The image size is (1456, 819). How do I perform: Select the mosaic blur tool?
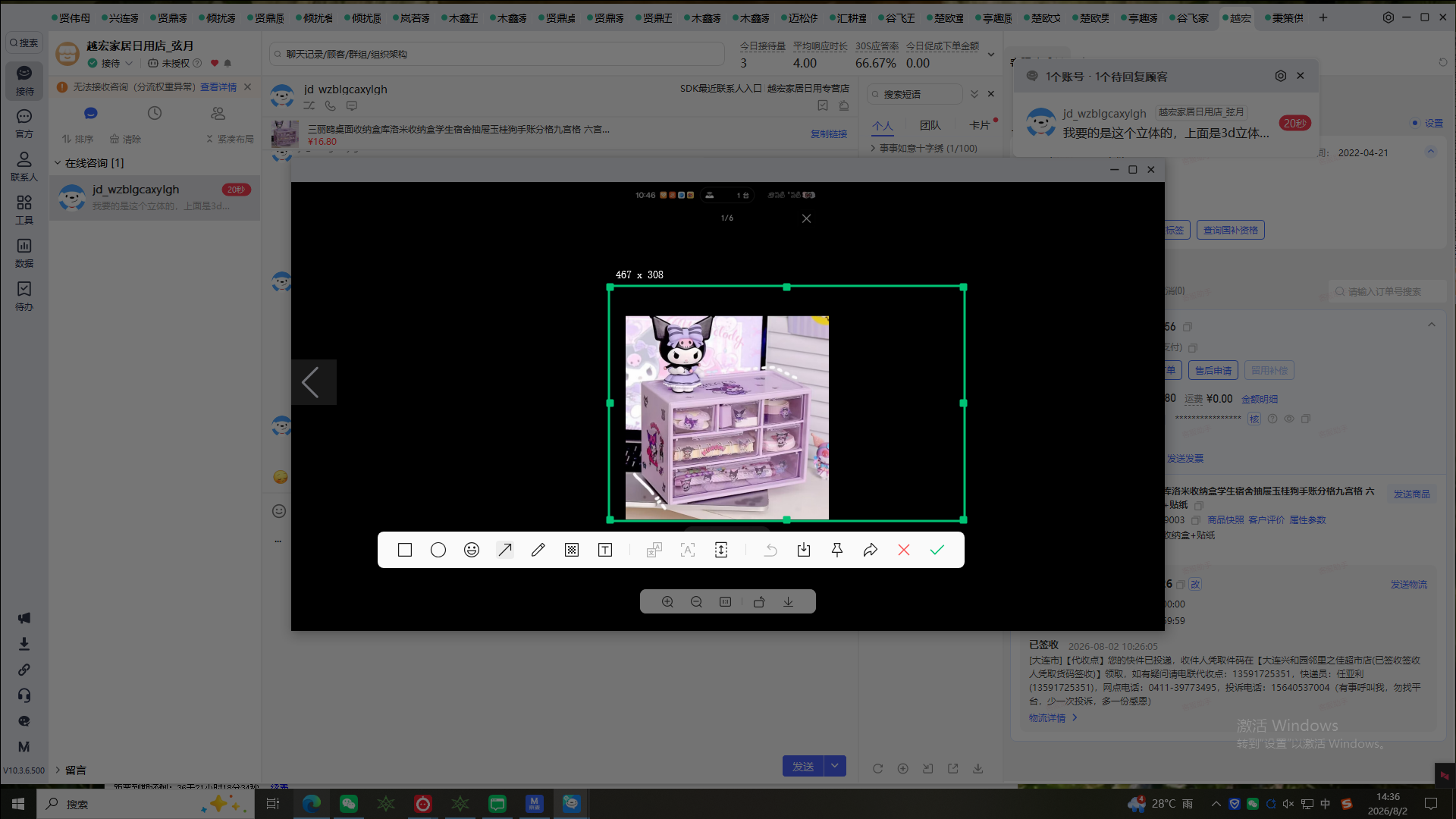pyautogui.click(x=572, y=550)
